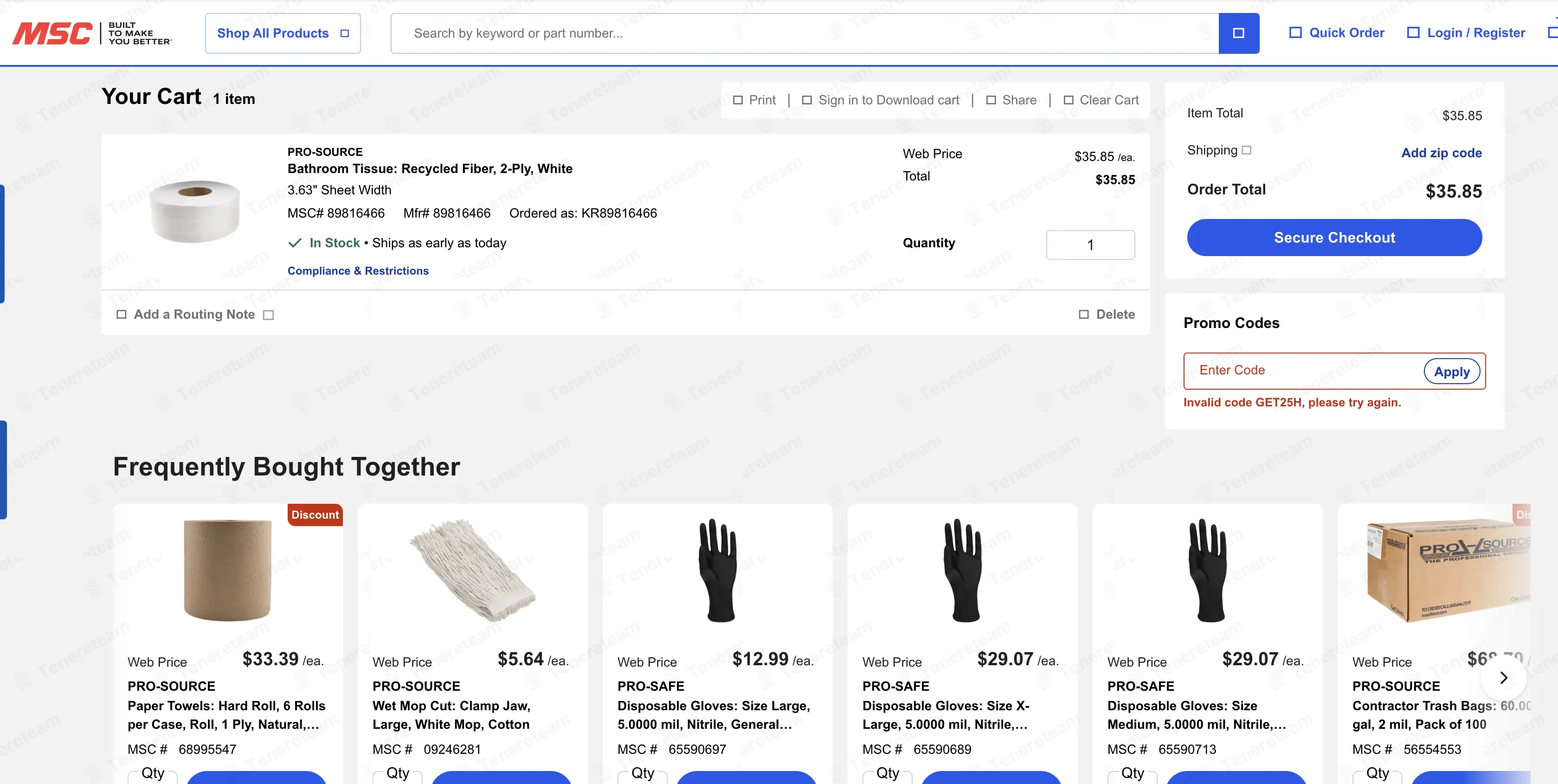1558x784 pixels.
Task: Open the Size Large Disposable Gloves image
Action: 717,570
